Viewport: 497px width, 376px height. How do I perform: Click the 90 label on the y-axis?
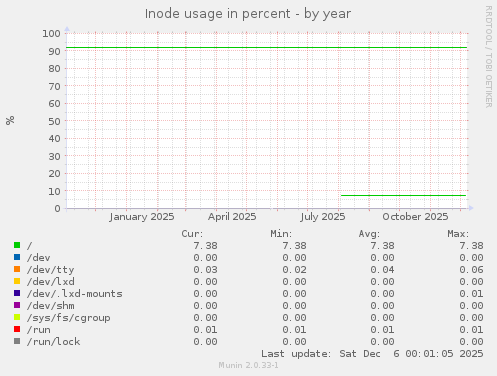[x=54, y=51]
